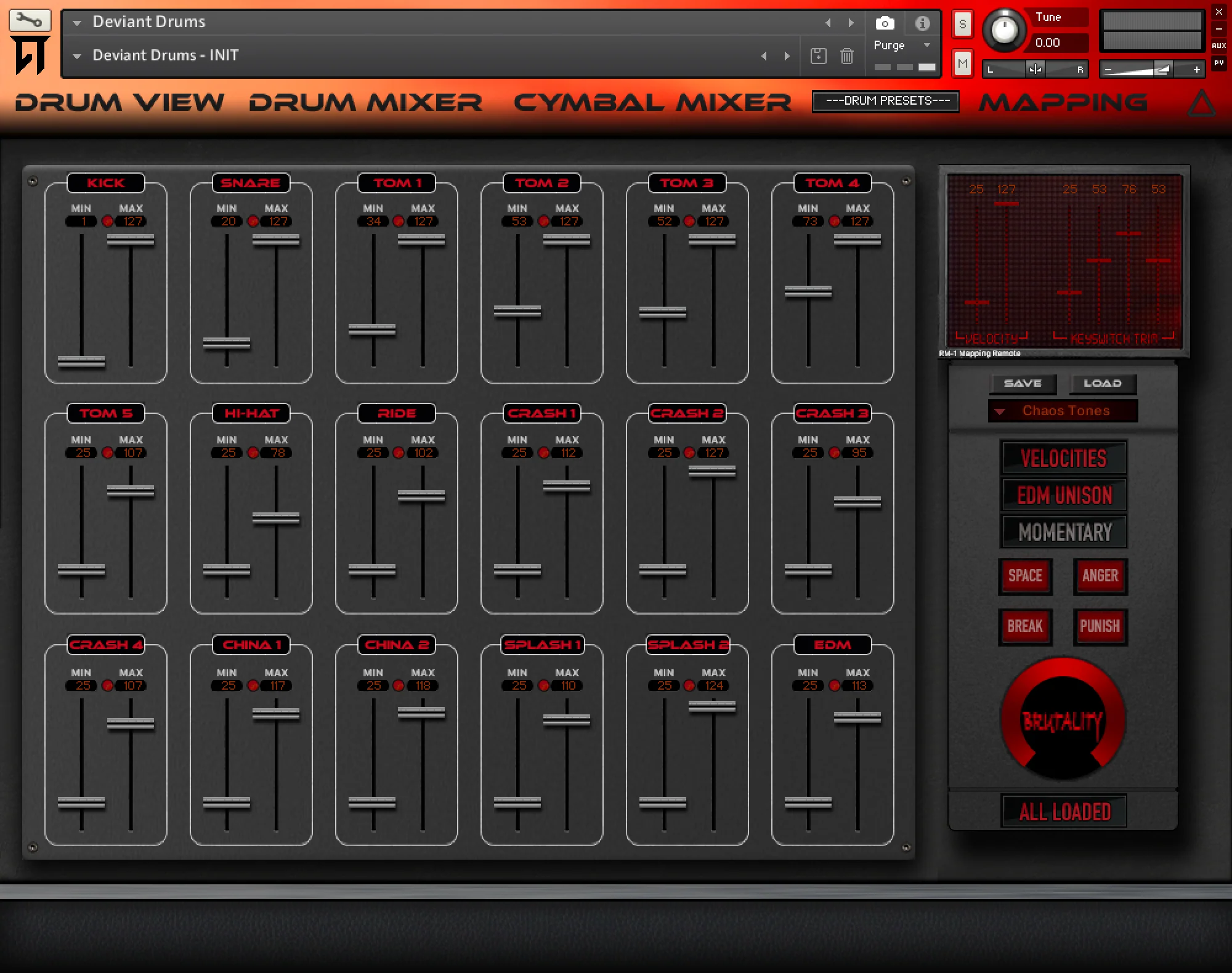Switch to the MAPPING tab

tap(1063, 103)
